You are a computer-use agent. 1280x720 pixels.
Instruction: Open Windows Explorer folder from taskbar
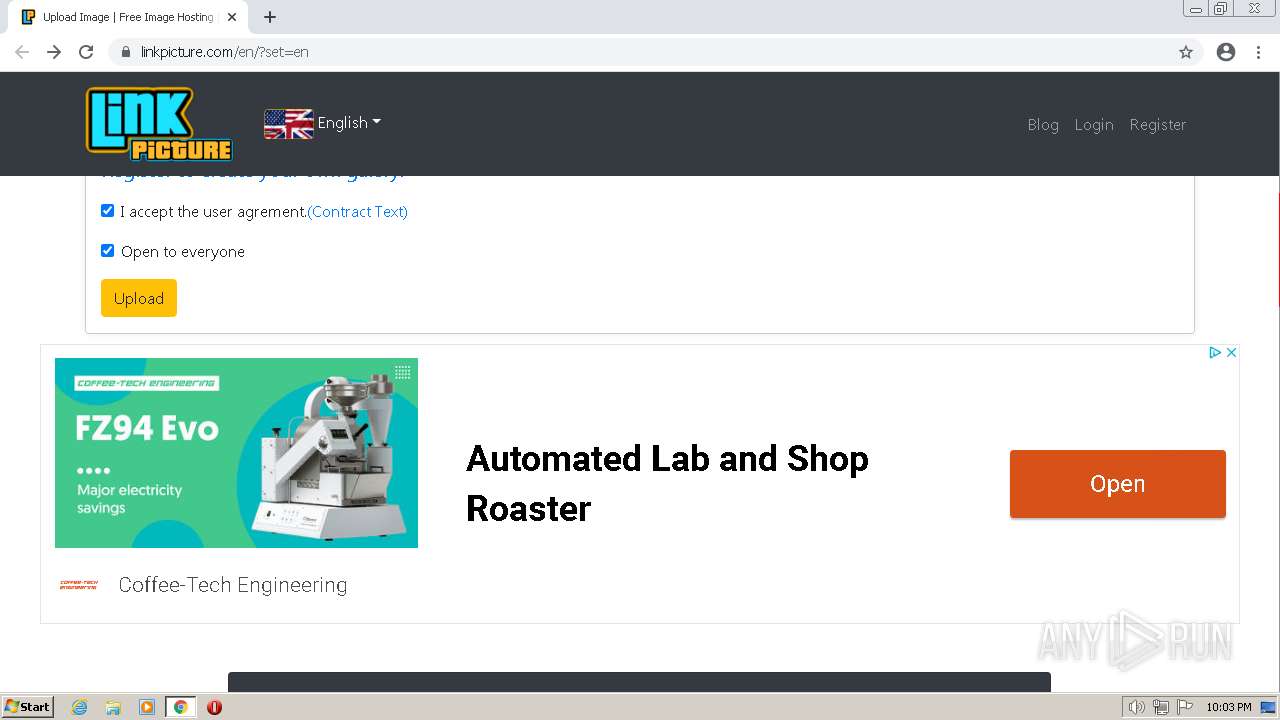pos(113,707)
